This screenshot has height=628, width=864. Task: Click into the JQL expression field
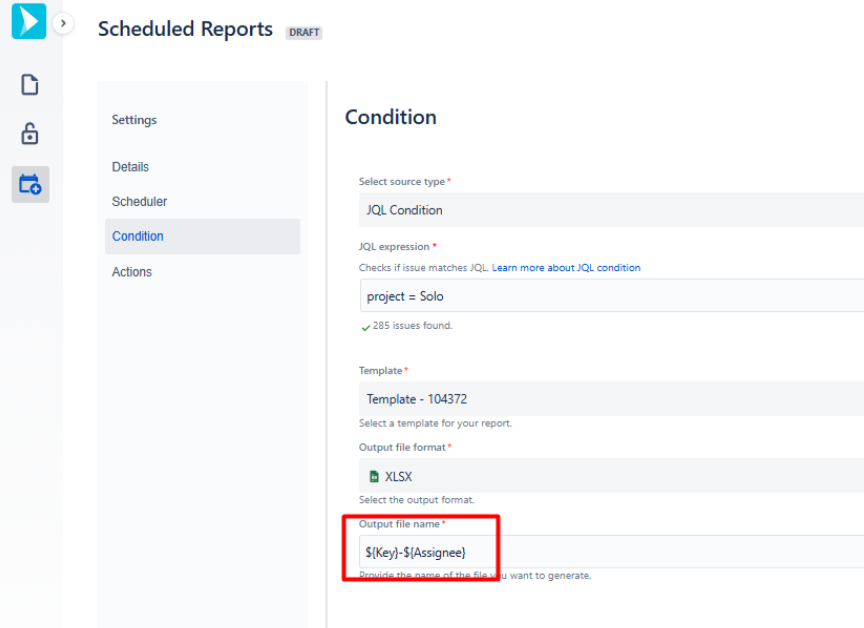[x=610, y=296]
